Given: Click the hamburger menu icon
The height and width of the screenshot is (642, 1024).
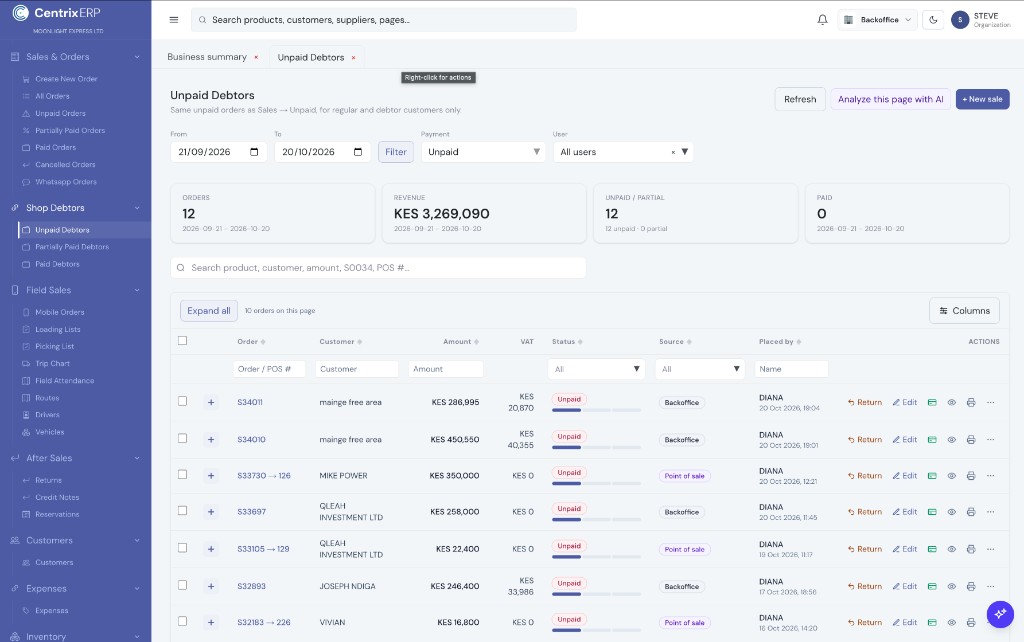Looking at the screenshot, I should (174, 20).
